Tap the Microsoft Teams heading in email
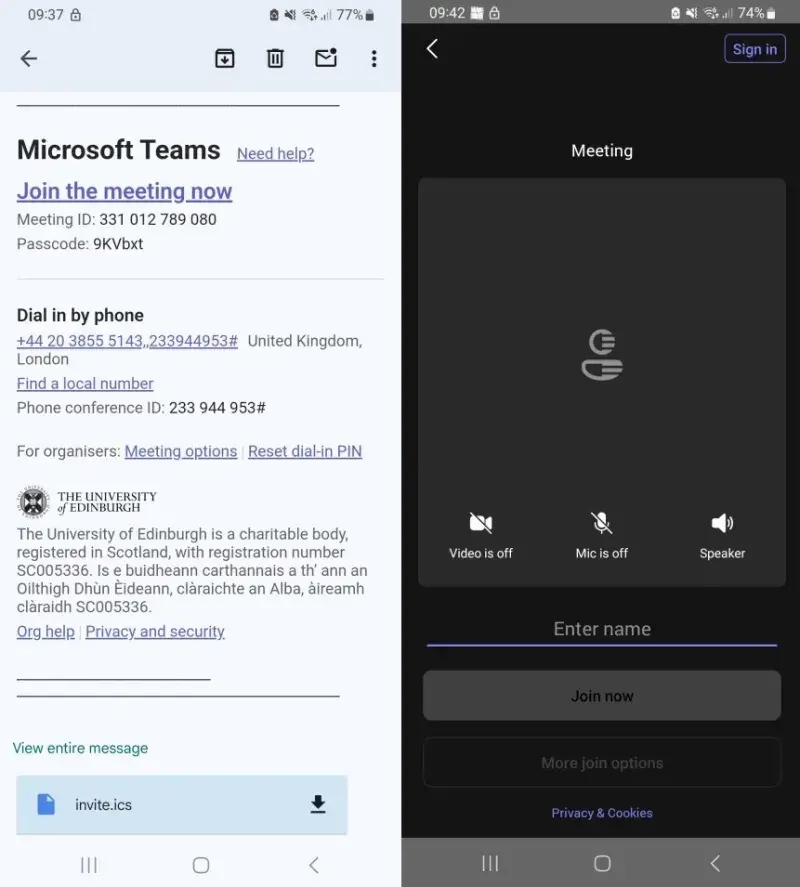The image size is (800, 887). coord(119,150)
